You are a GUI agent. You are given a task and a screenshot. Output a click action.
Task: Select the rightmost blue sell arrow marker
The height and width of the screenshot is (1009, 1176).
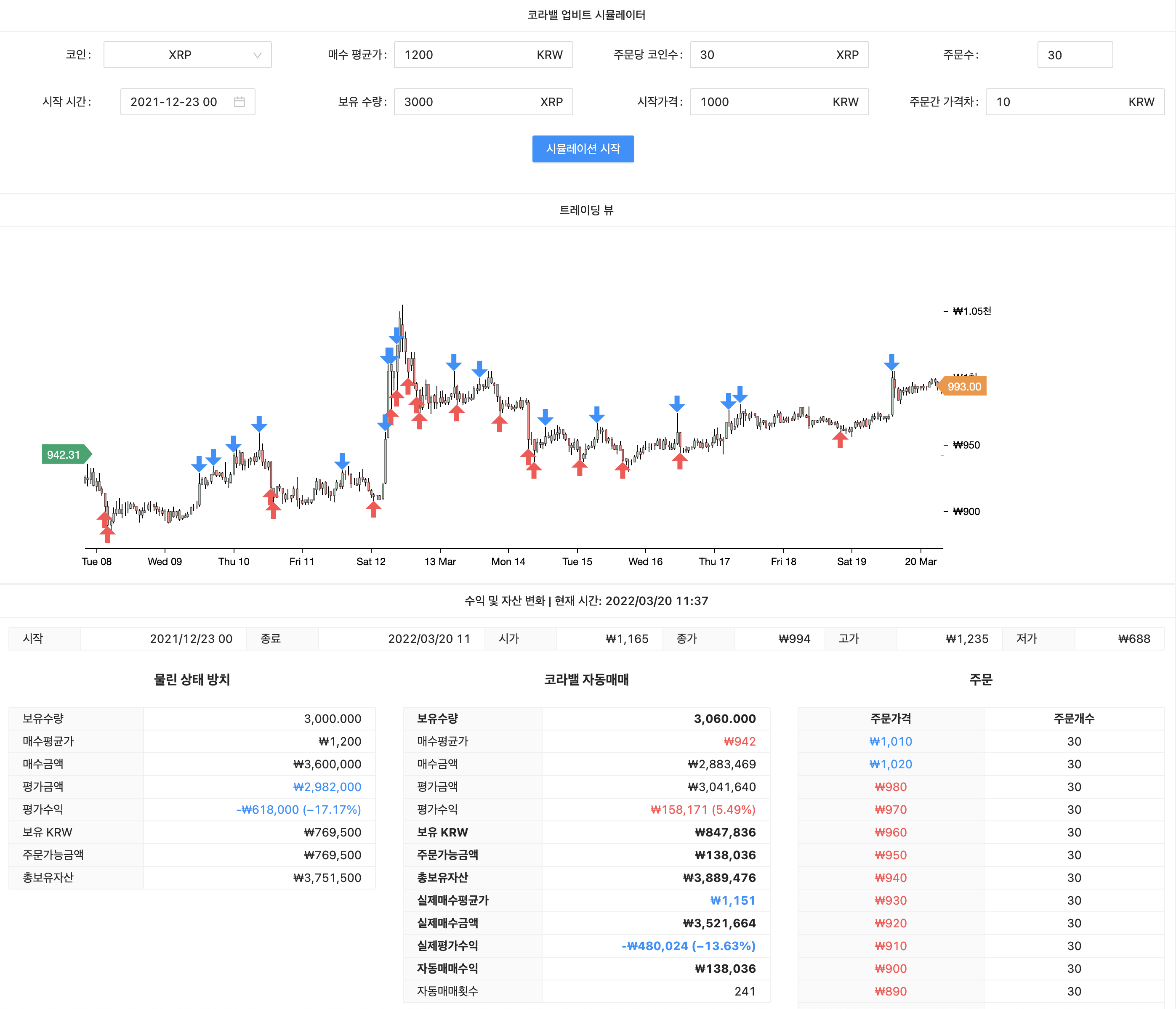pyautogui.click(x=891, y=361)
